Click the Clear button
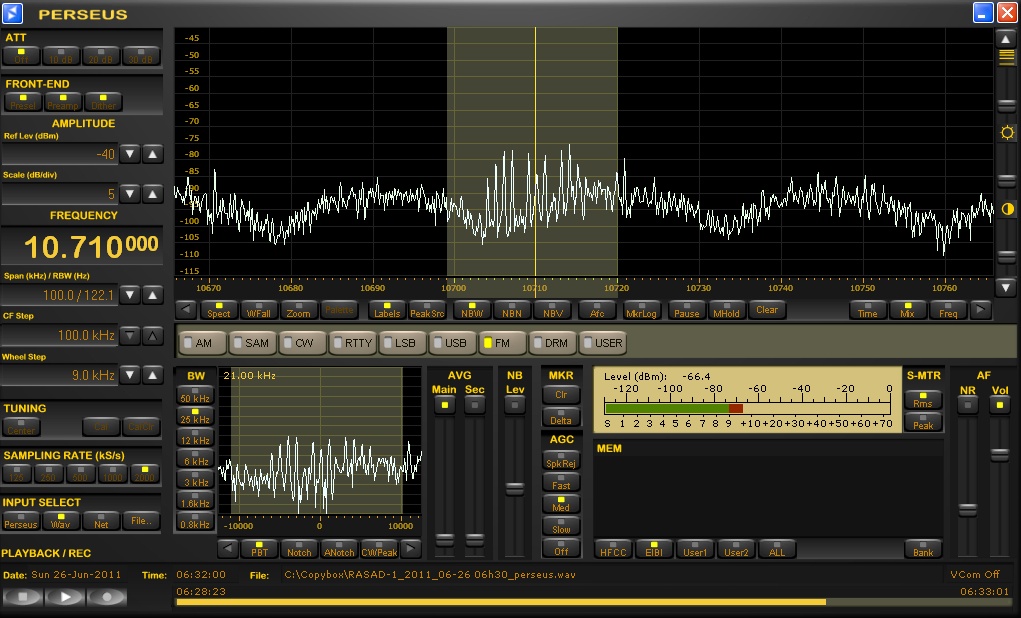The height and width of the screenshot is (618, 1021). tap(767, 311)
